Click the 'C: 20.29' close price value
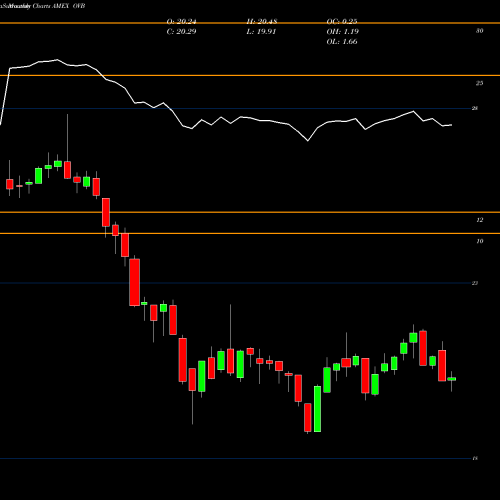The width and height of the screenshot is (500, 500). point(181,32)
